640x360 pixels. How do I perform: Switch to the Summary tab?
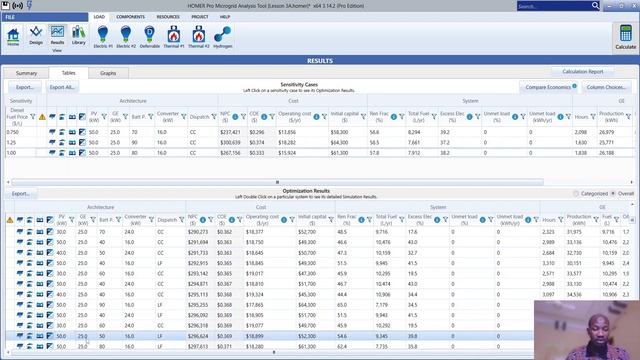coord(26,73)
